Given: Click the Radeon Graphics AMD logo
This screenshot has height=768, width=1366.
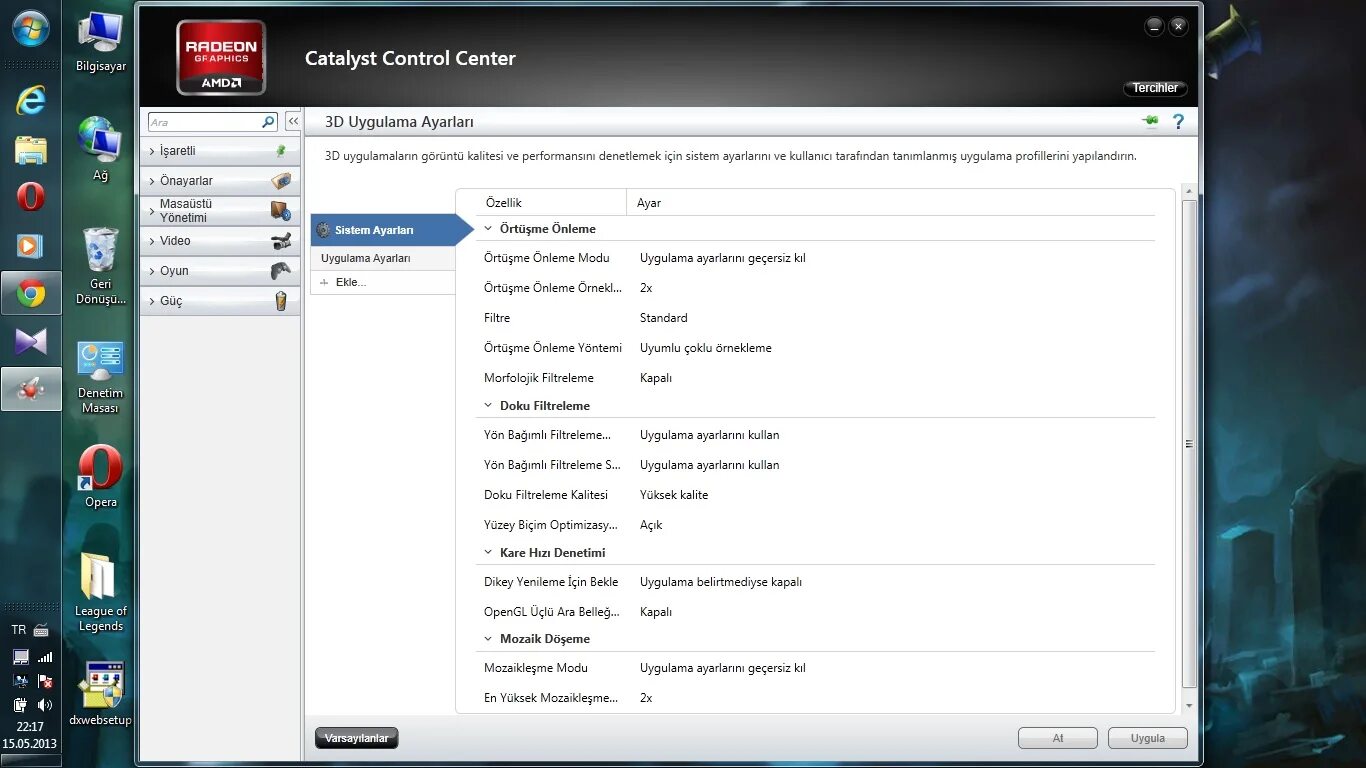Looking at the screenshot, I should coord(221,57).
